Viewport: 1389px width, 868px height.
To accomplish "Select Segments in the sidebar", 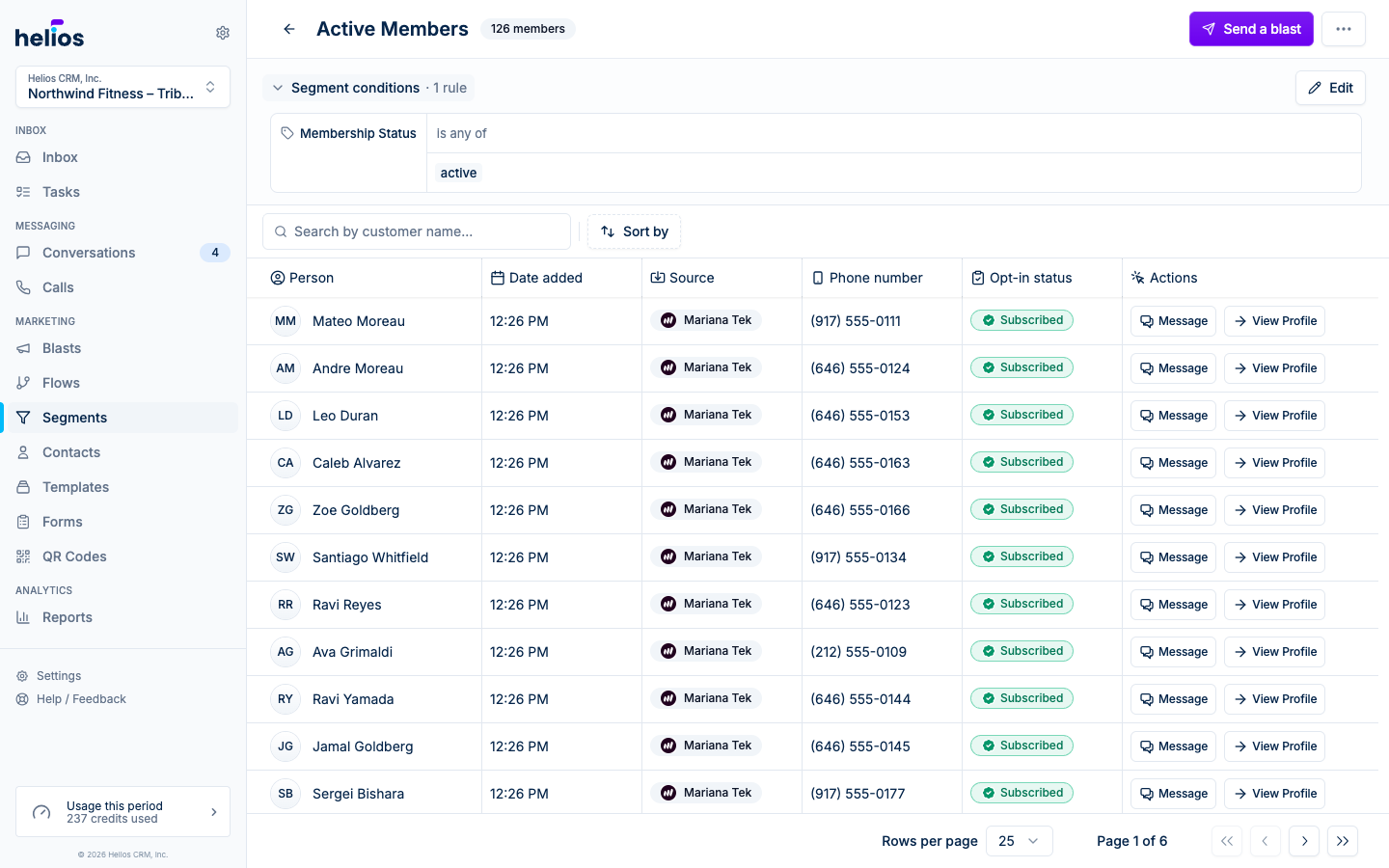I will click(x=123, y=418).
